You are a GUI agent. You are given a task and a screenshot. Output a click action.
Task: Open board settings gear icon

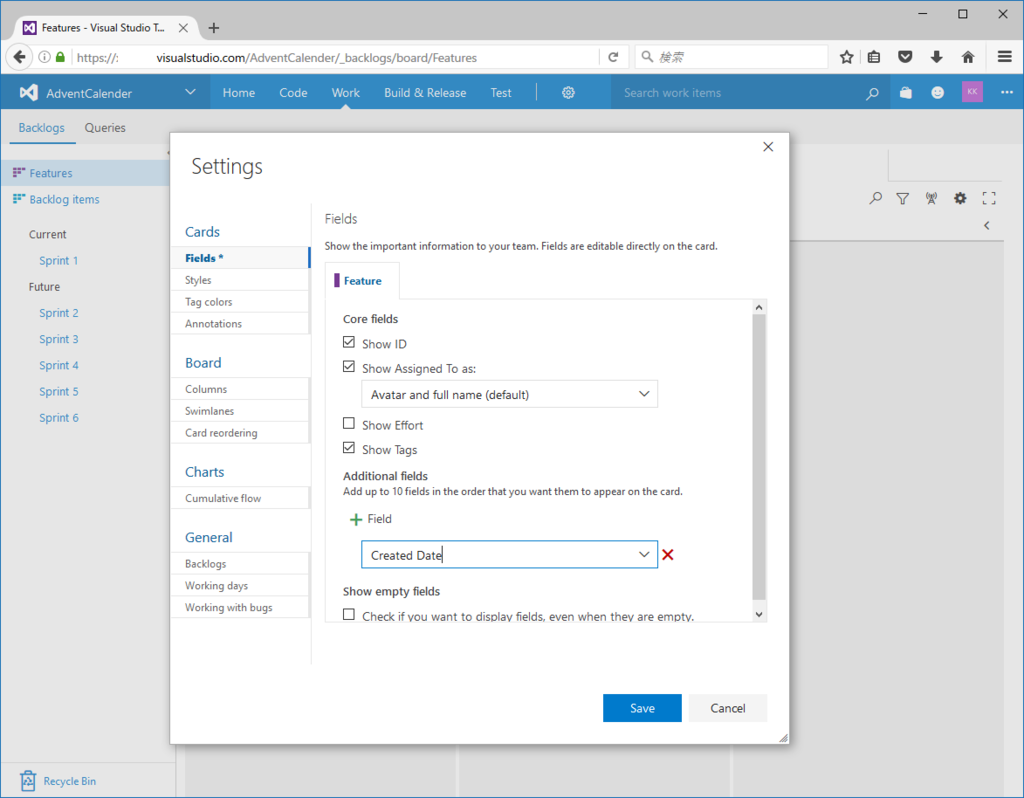tap(960, 198)
